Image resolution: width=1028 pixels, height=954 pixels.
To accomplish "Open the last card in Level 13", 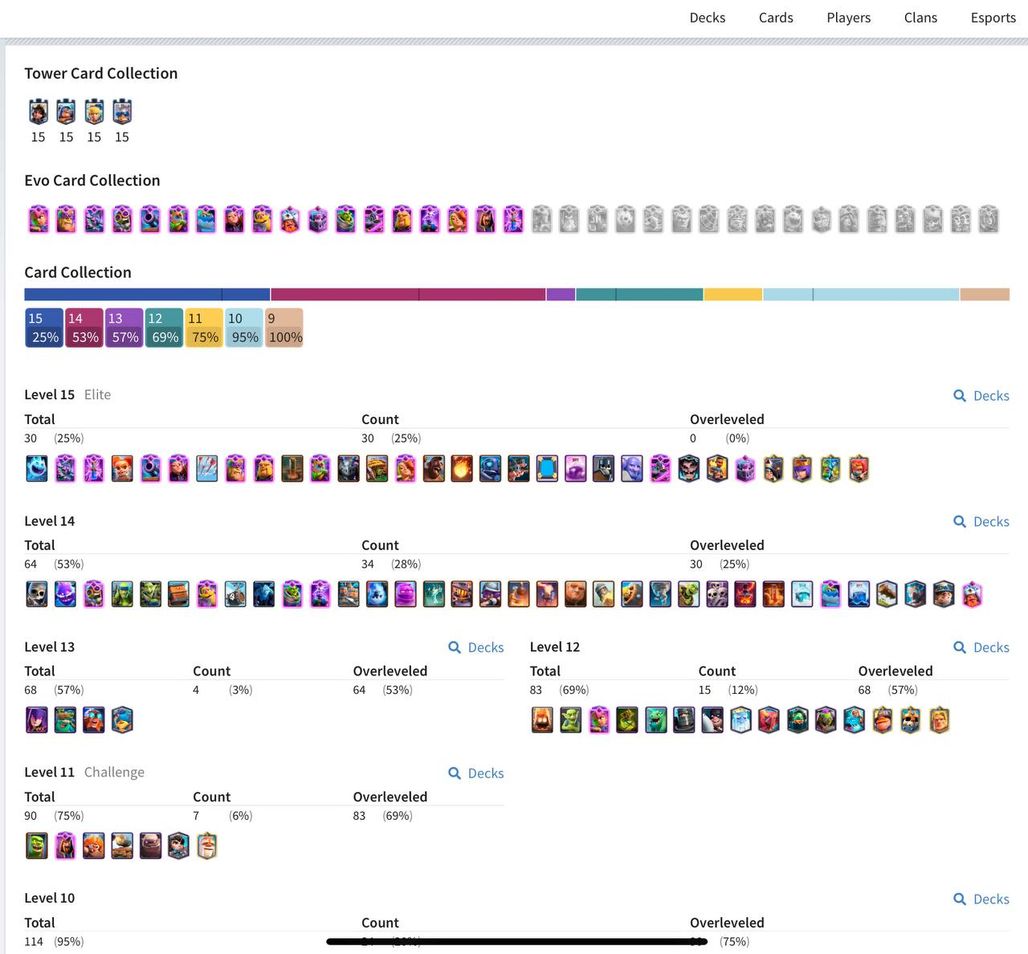I will [122, 720].
